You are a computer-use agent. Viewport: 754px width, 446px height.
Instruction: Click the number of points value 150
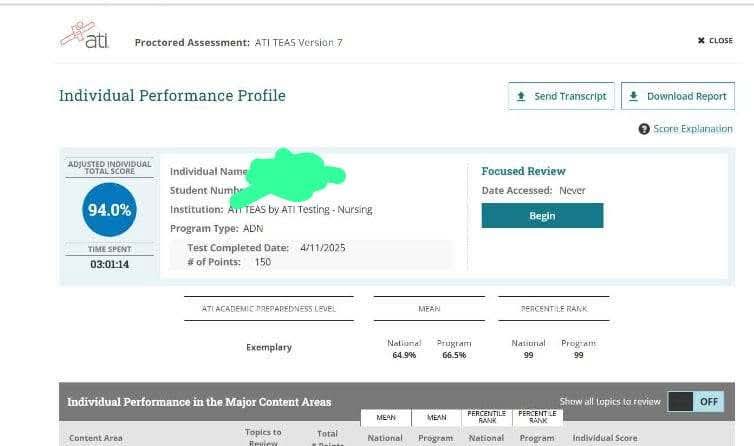tap(263, 262)
